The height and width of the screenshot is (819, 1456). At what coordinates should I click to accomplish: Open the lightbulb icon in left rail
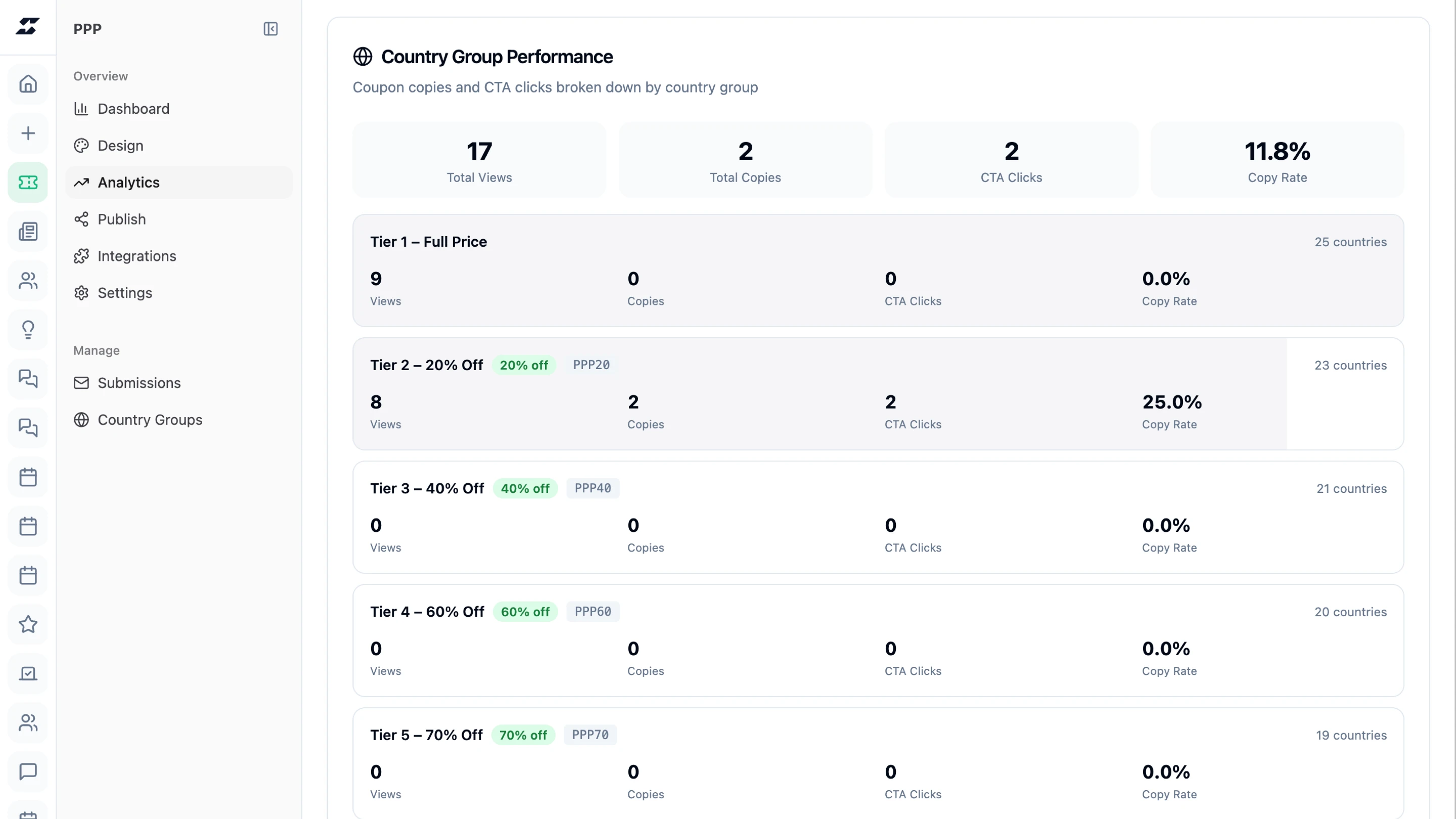(x=28, y=330)
